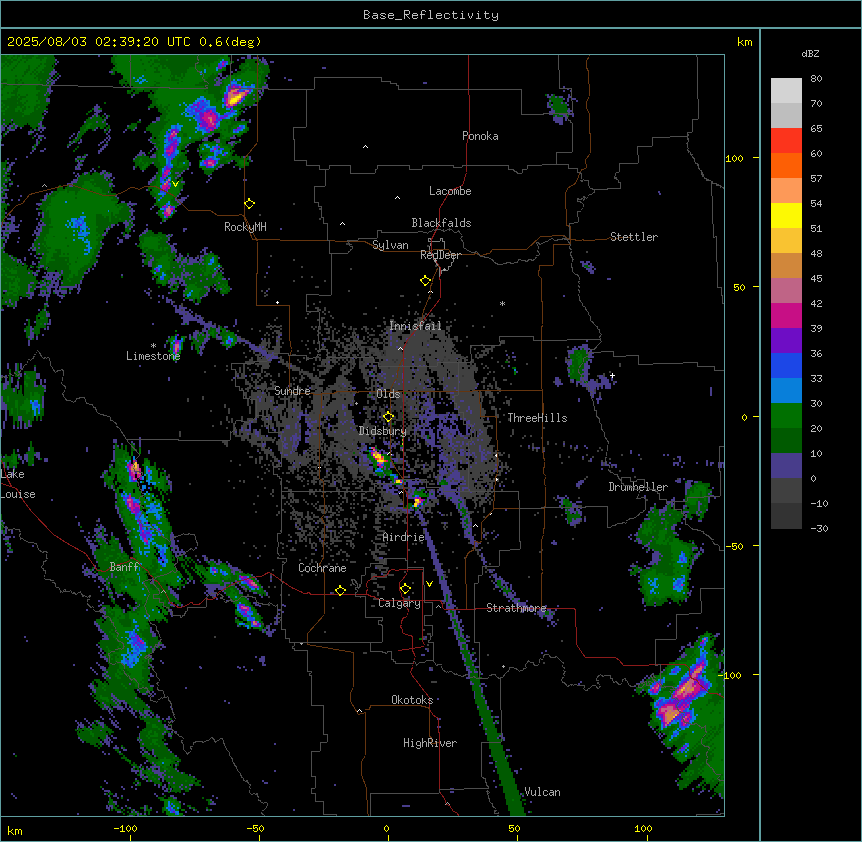Click the yellow diamond marker above the RockyMH label
862x842 pixels.
(250, 204)
